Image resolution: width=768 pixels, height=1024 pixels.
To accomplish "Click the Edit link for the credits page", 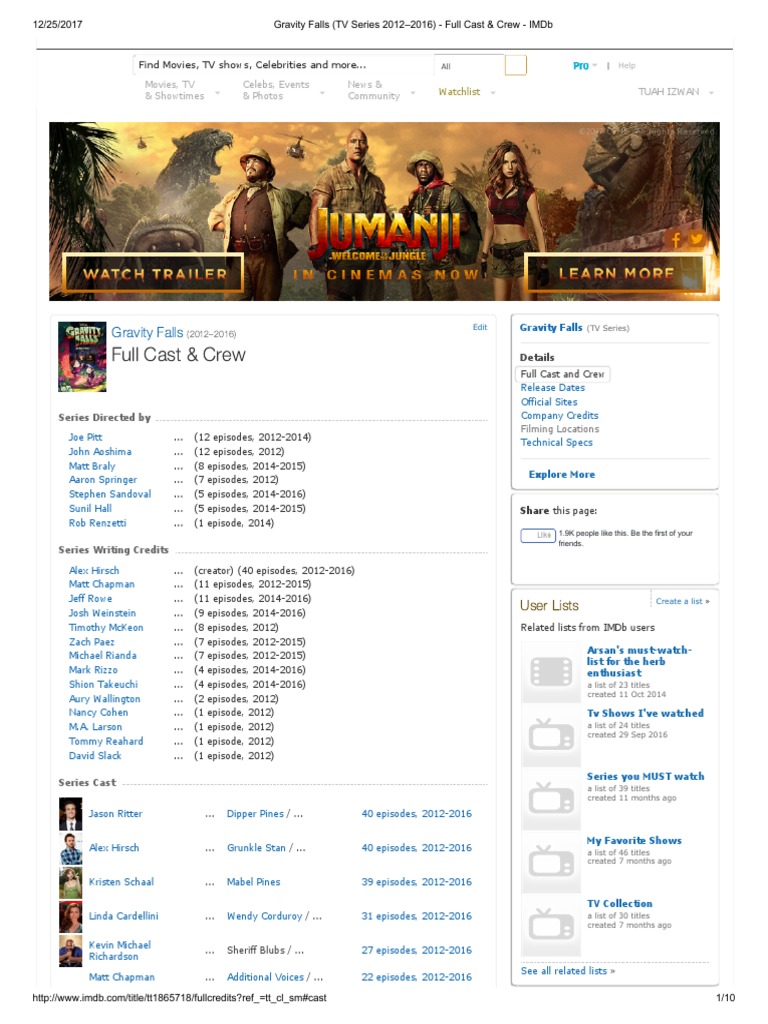I will pos(480,327).
